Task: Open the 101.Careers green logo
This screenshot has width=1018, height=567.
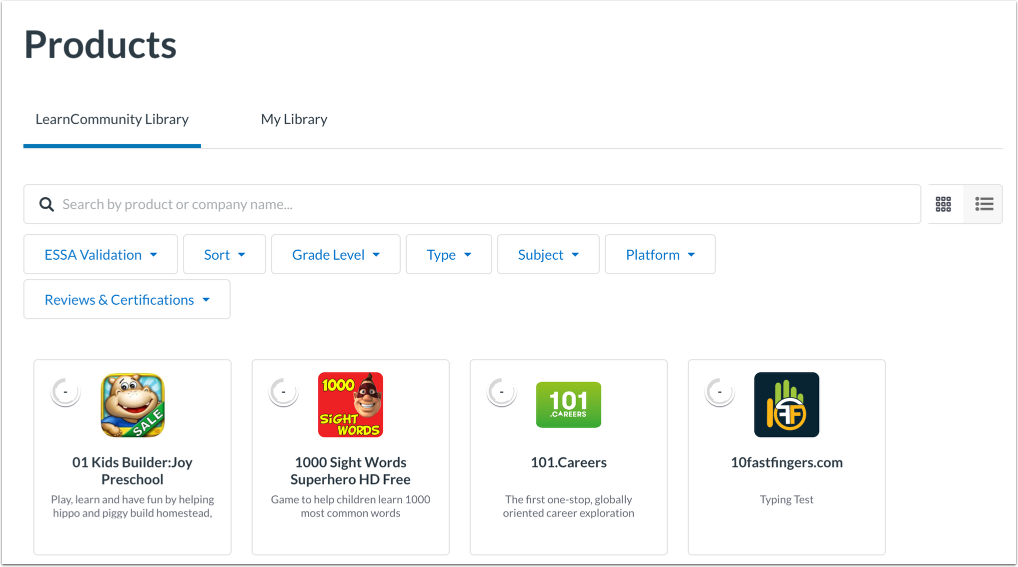Action: 569,405
